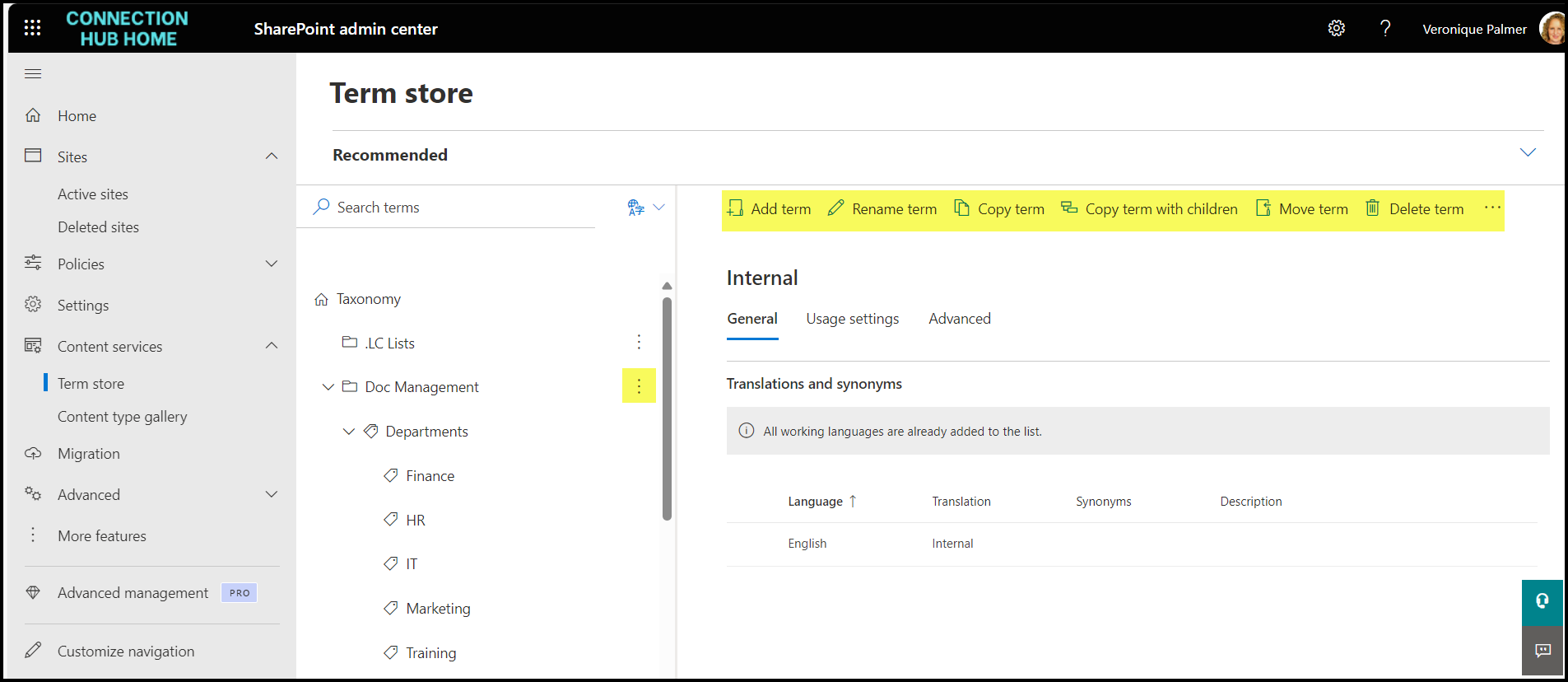The width and height of the screenshot is (1568, 682).
Task: Open the app launcher waffle icon
Action: tap(32, 29)
